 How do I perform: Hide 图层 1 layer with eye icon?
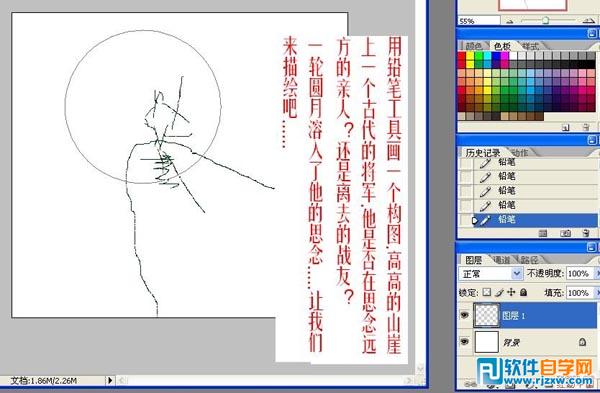coord(465,315)
